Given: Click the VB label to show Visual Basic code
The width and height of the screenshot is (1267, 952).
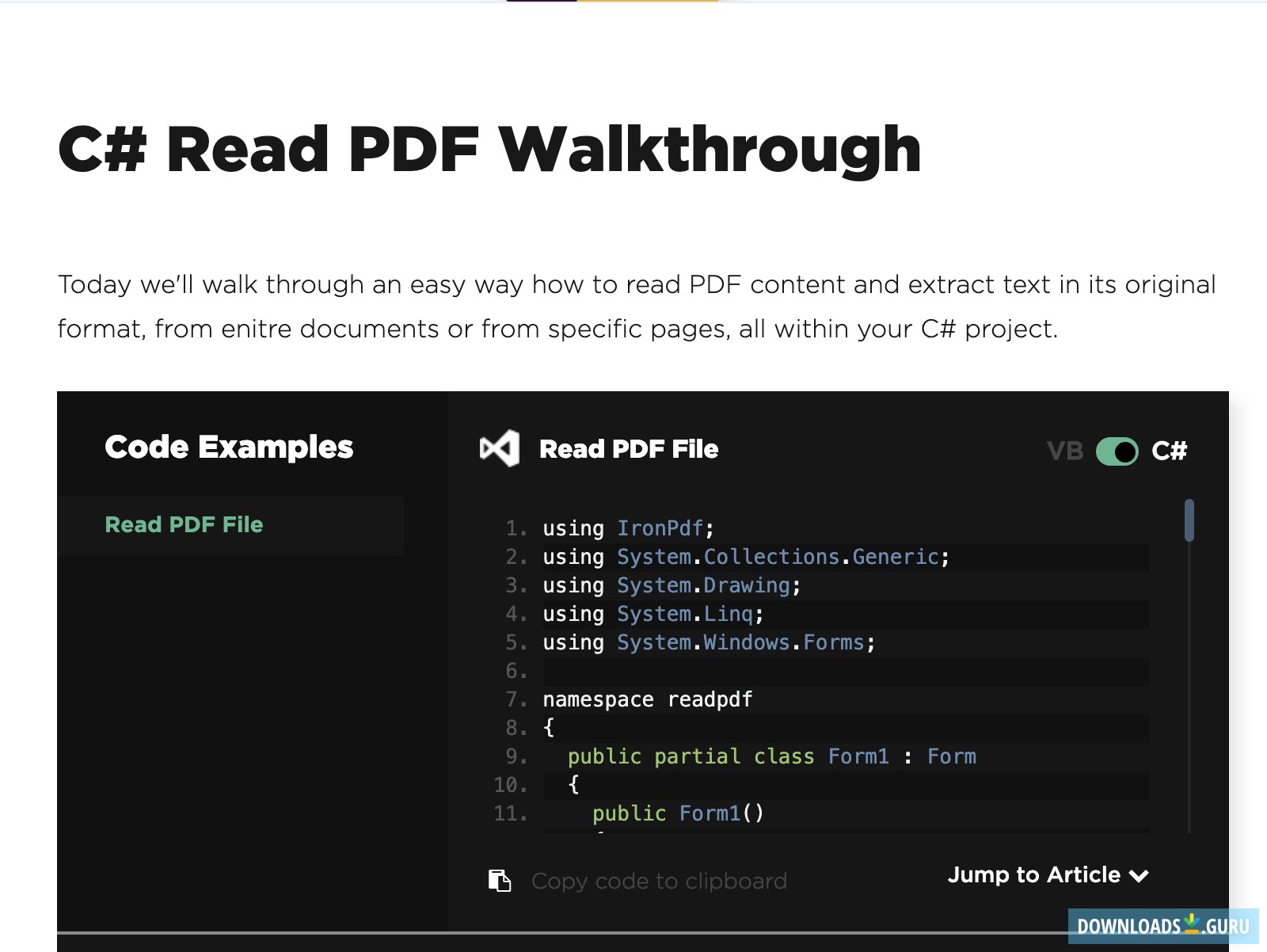Looking at the screenshot, I should 1067,451.
